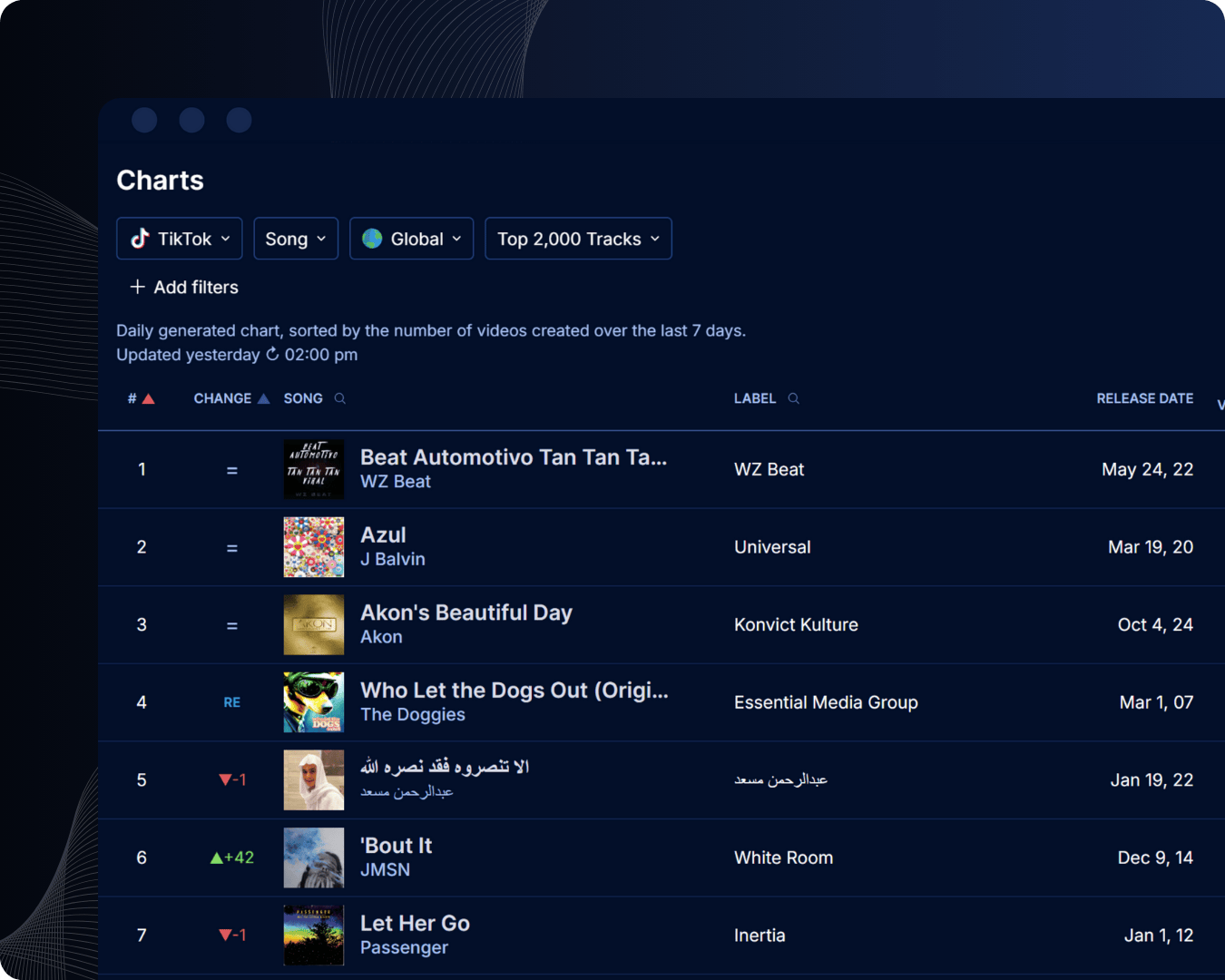Open J Balvin's artist page
The image size is (1225, 980).
[392, 559]
